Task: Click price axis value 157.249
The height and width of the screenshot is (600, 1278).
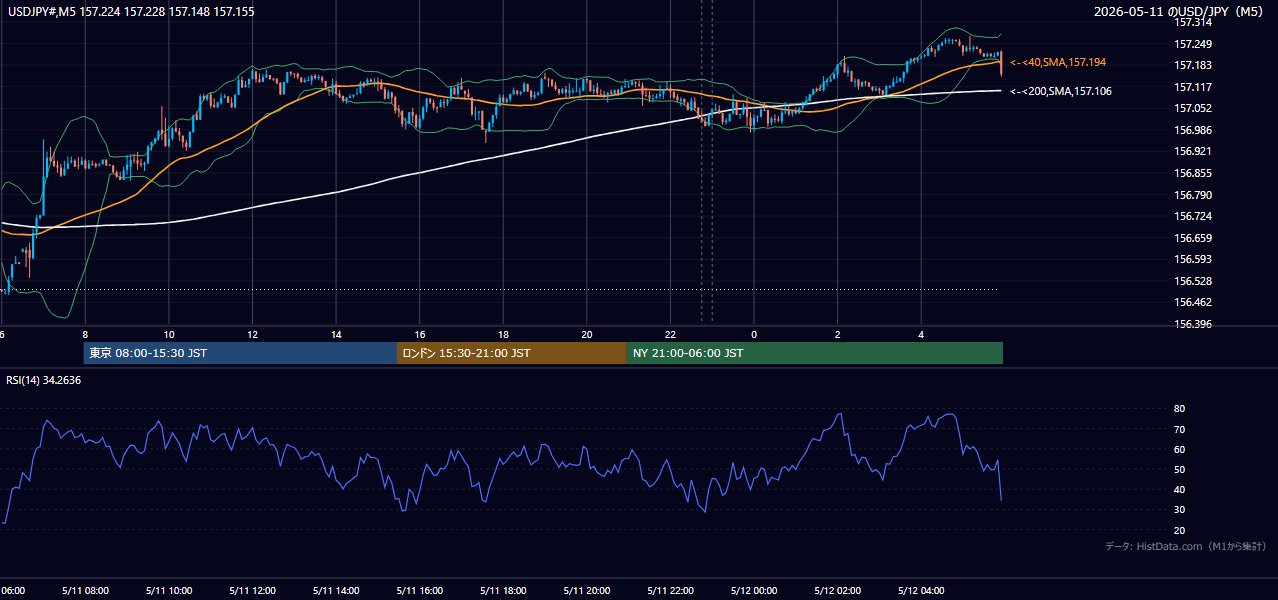Action: click(x=1193, y=44)
